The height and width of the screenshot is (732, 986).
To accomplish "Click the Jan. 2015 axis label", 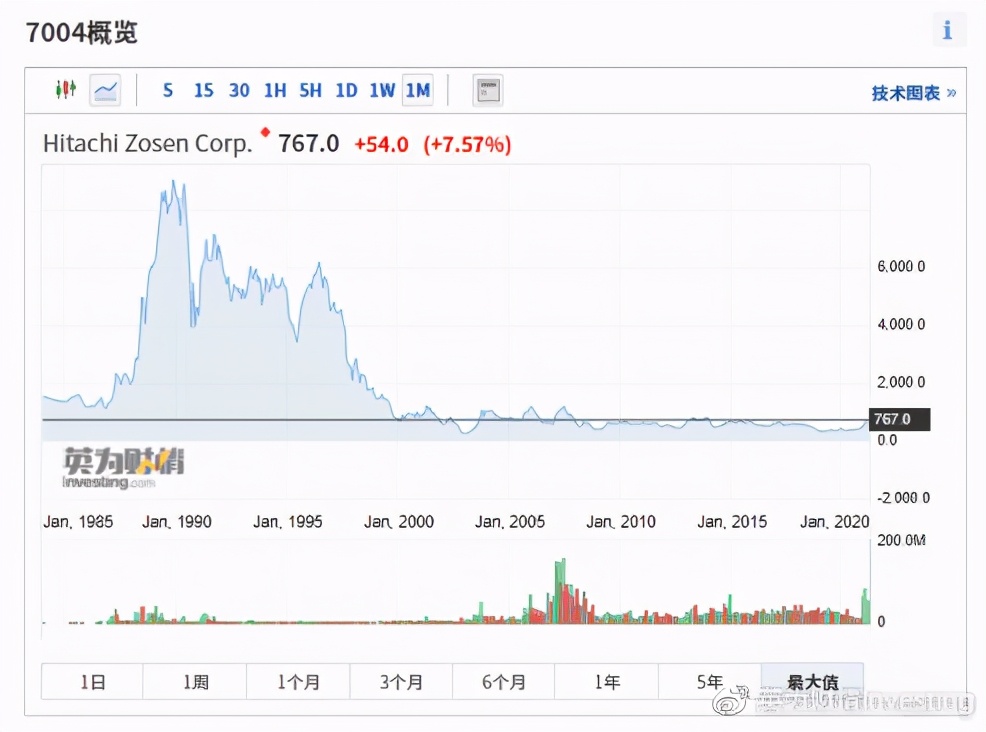I will tap(732, 522).
